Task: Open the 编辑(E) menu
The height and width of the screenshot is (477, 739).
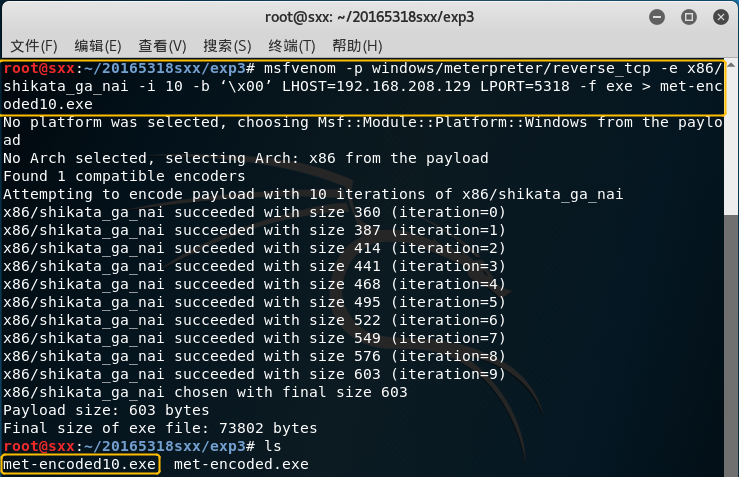Action: (x=98, y=46)
